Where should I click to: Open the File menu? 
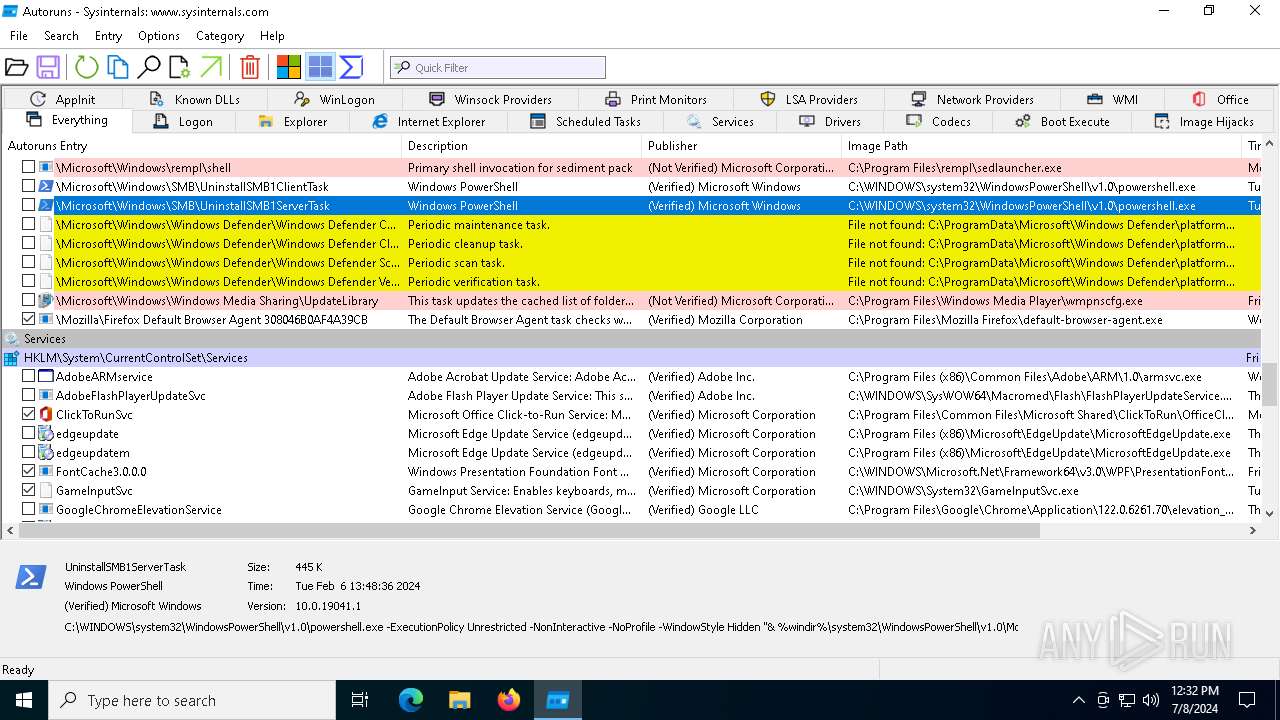point(19,36)
